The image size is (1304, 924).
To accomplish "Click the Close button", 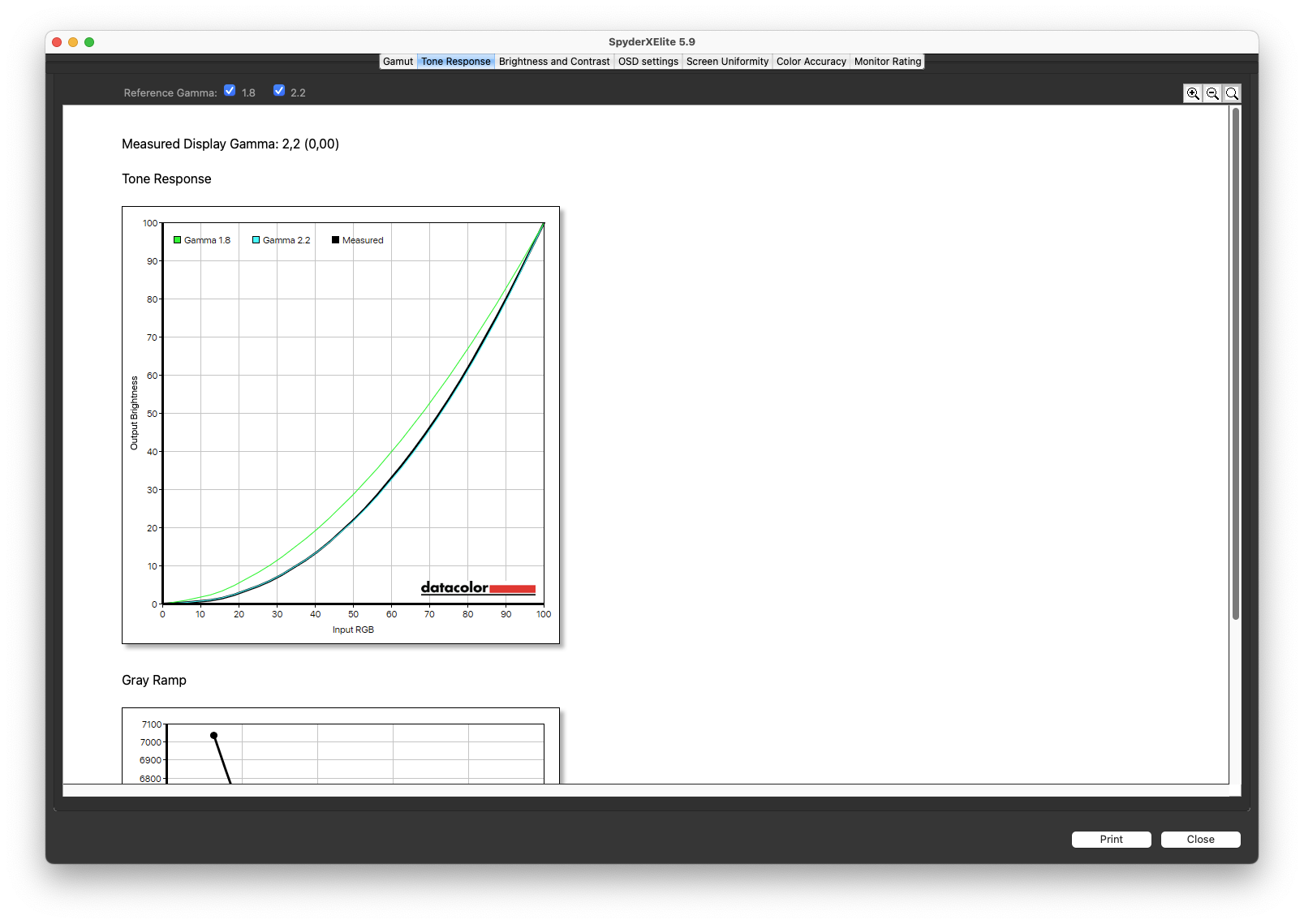I will (1201, 840).
